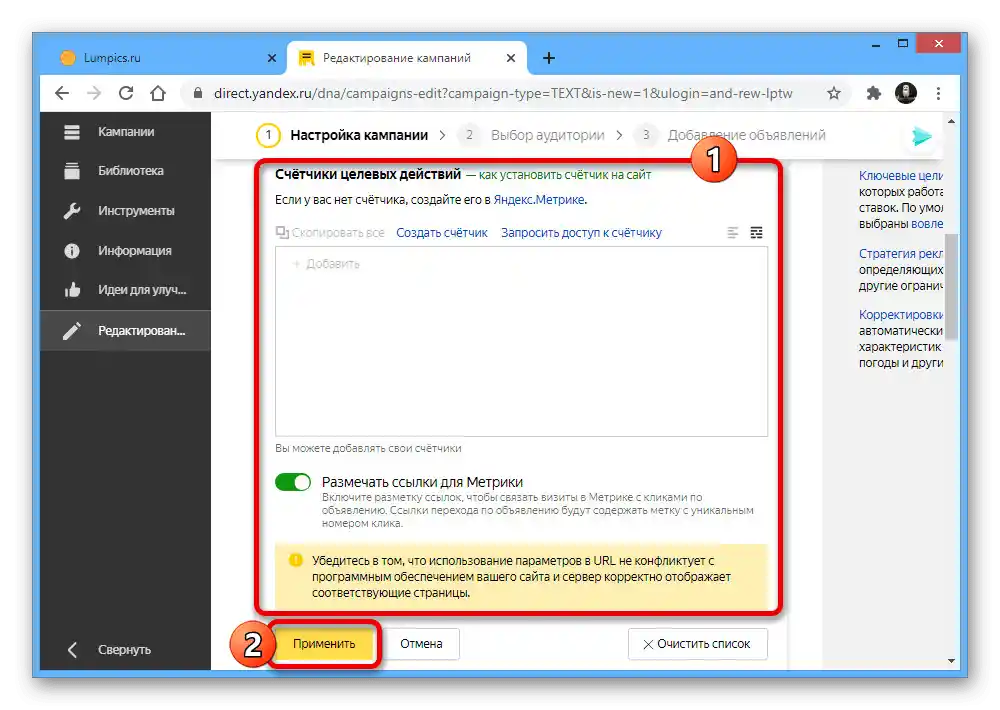Open Идеи для улучшения in the sidebar
Viewport: 1000px width, 710px height.
click(125, 290)
